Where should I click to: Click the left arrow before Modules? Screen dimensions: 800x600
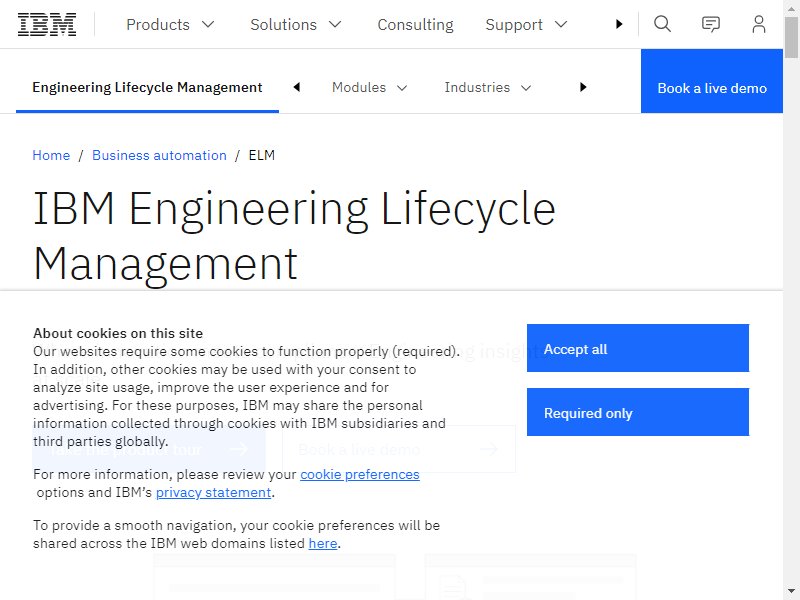click(x=296, y=87)
